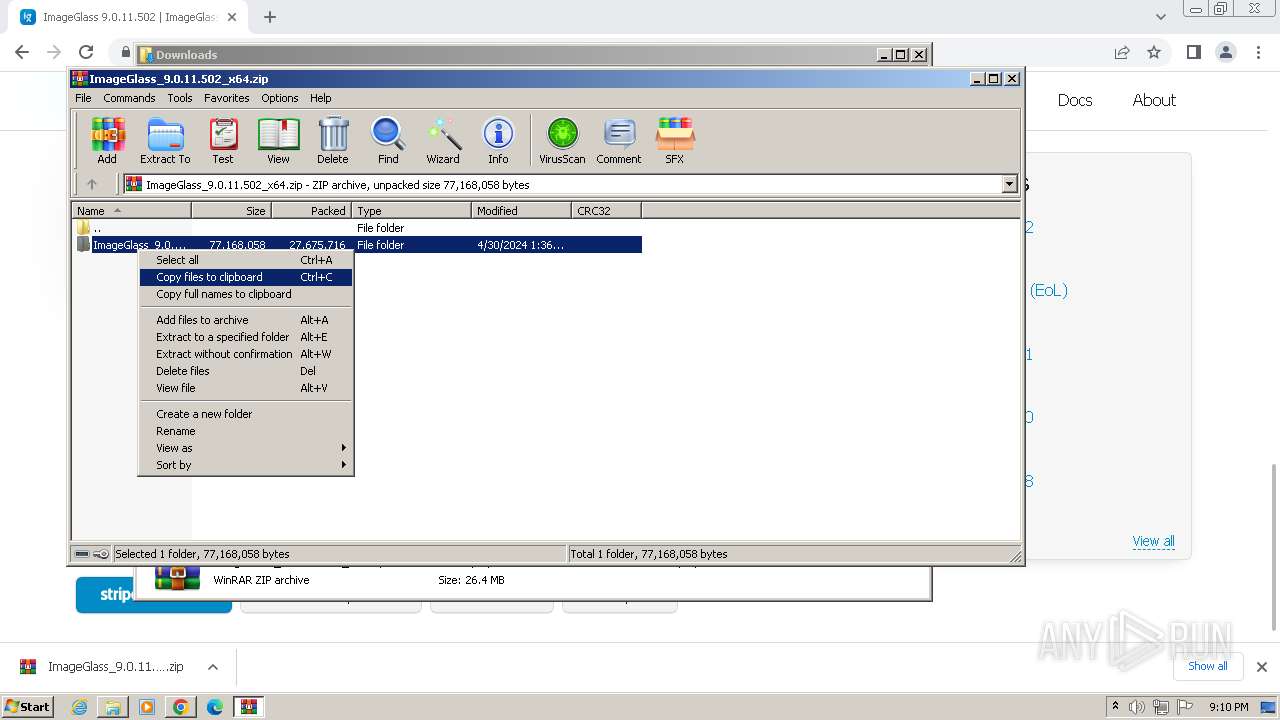Choose Create a new folder
This screenshot has width=1280, height=720.
[246, 414]
